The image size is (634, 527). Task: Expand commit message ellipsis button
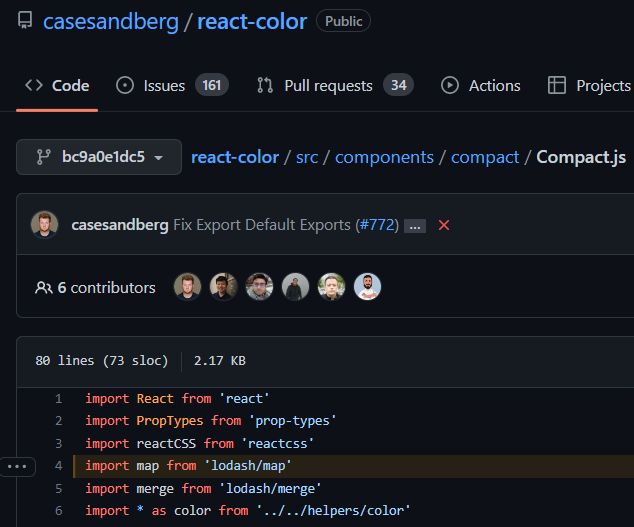click(415, 226)
